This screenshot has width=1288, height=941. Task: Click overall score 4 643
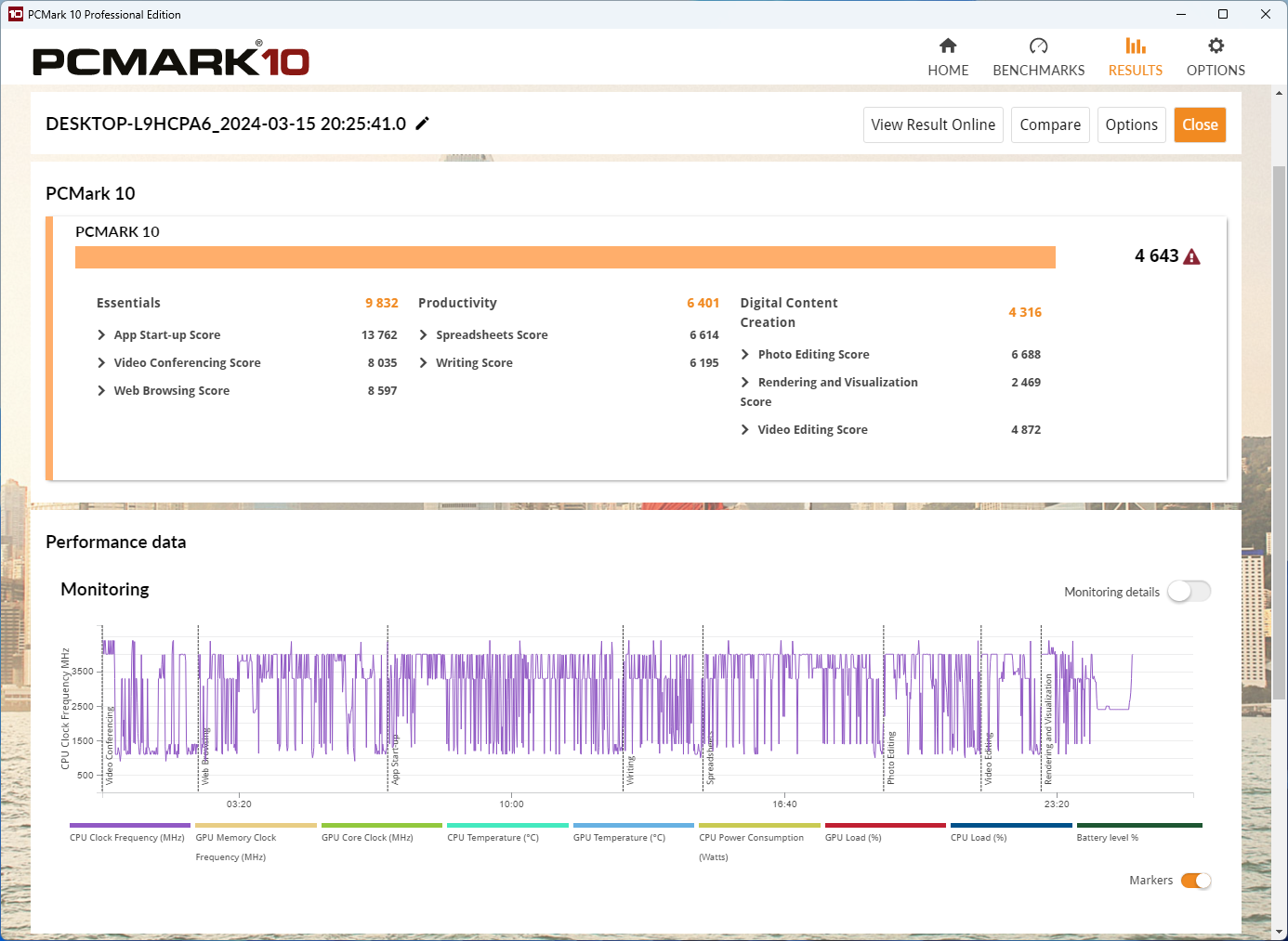coord(1156,256)
